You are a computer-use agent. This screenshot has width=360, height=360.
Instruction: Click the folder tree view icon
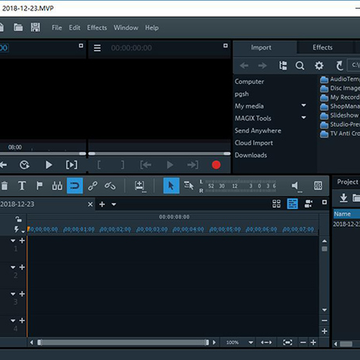(x=283, y=66)
